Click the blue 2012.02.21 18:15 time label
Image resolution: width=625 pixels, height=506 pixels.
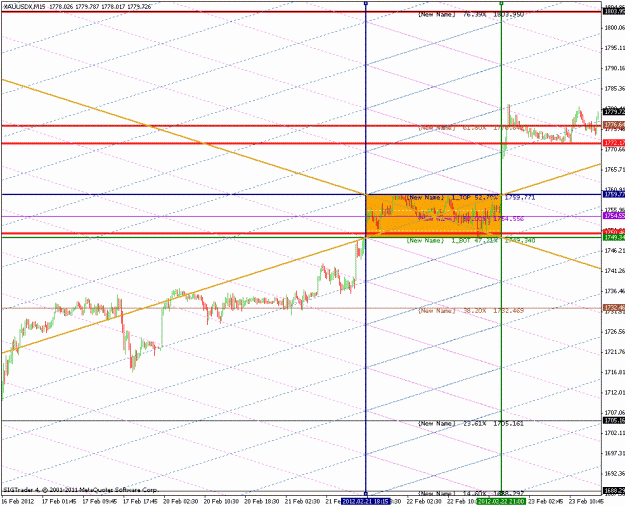coord(366,501)
